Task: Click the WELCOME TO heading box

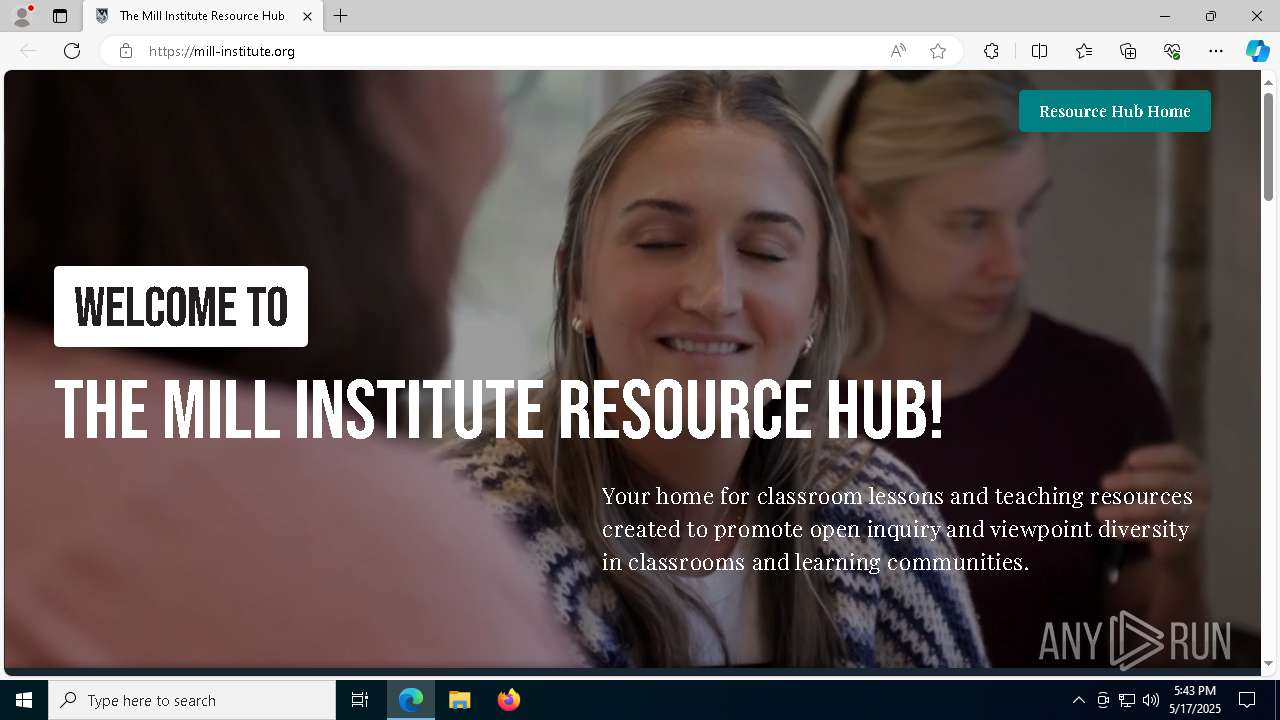Action: (181, 306)
